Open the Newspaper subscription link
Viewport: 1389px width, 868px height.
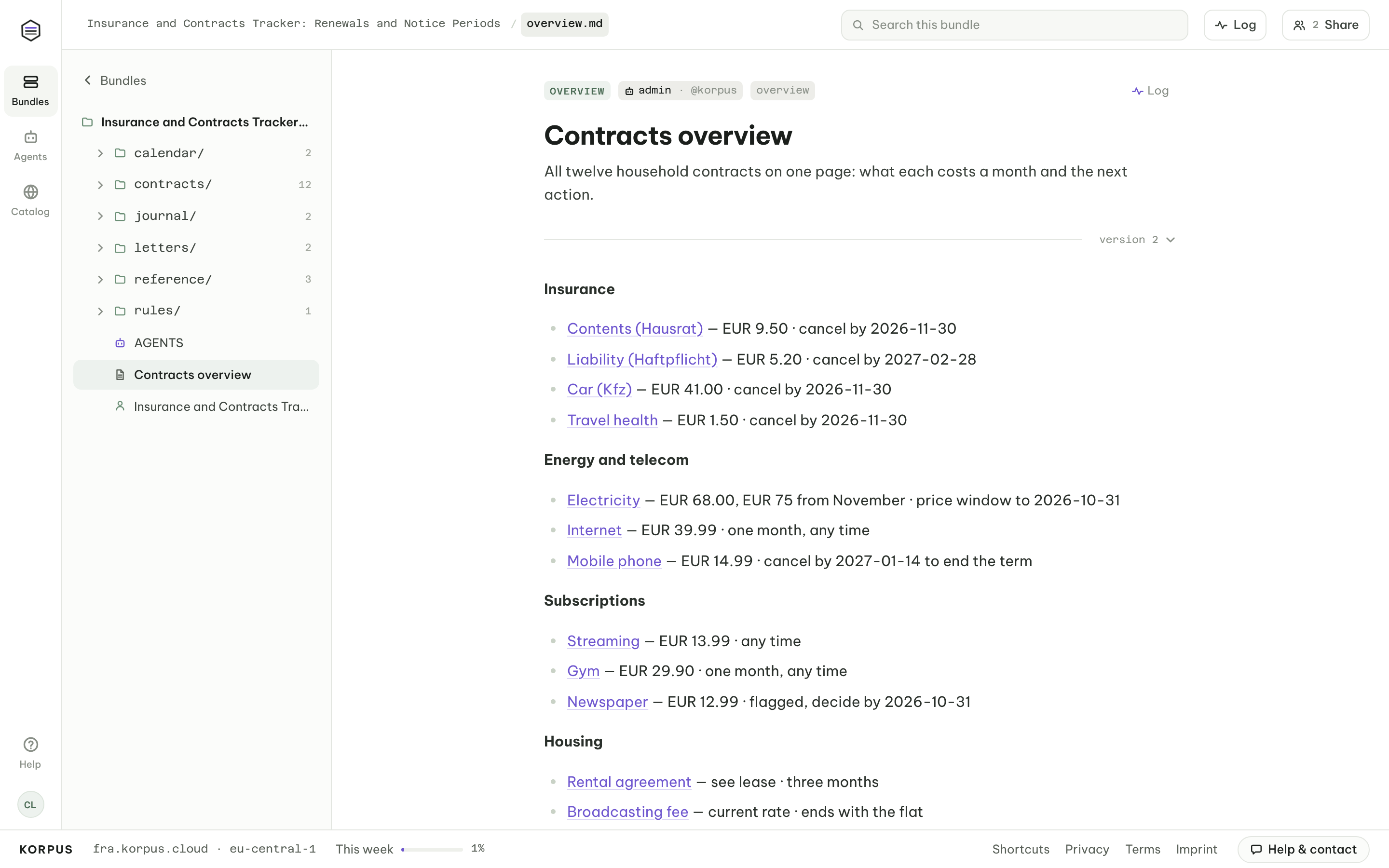(607, 702)
